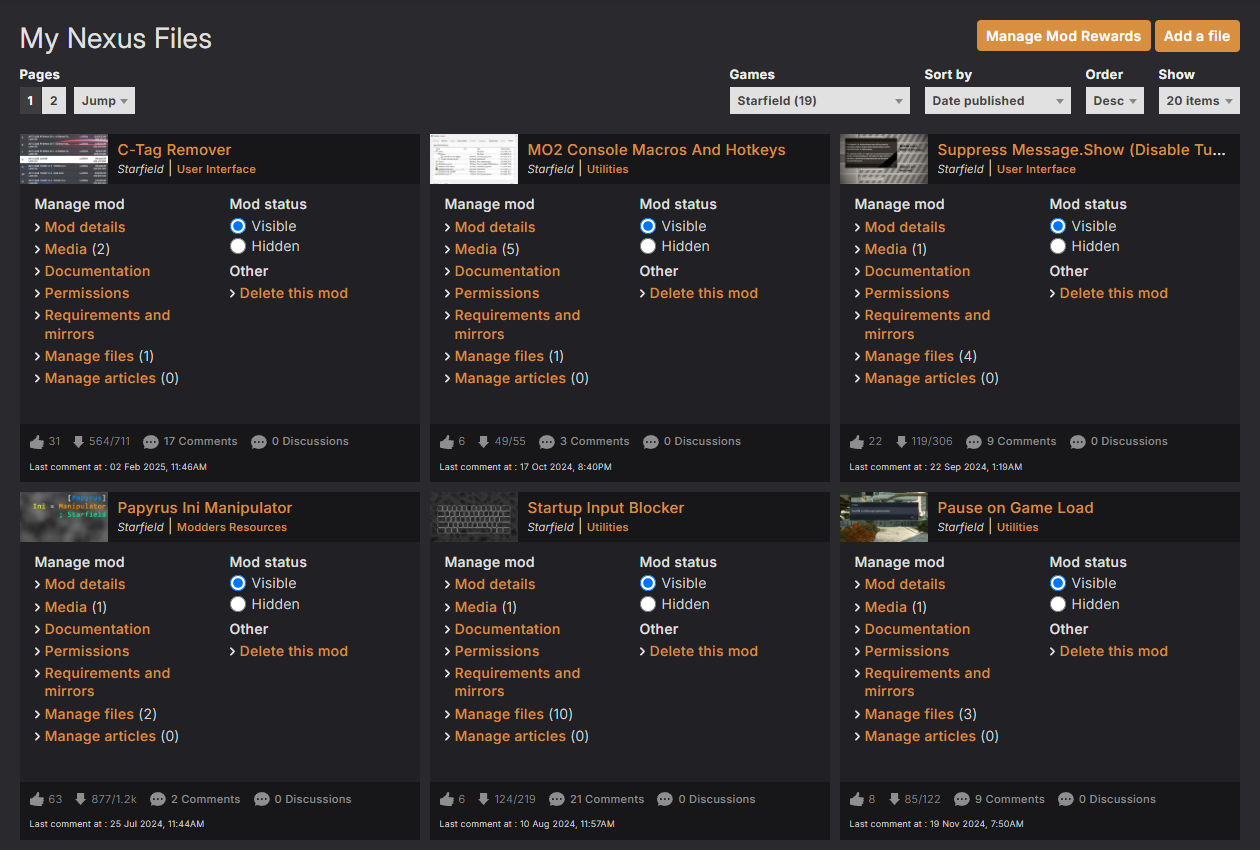The width and height of the screenshot is (1260, 850).
Task: Open the Sort by Date published dropdown
Action: (x=998, y=101)
